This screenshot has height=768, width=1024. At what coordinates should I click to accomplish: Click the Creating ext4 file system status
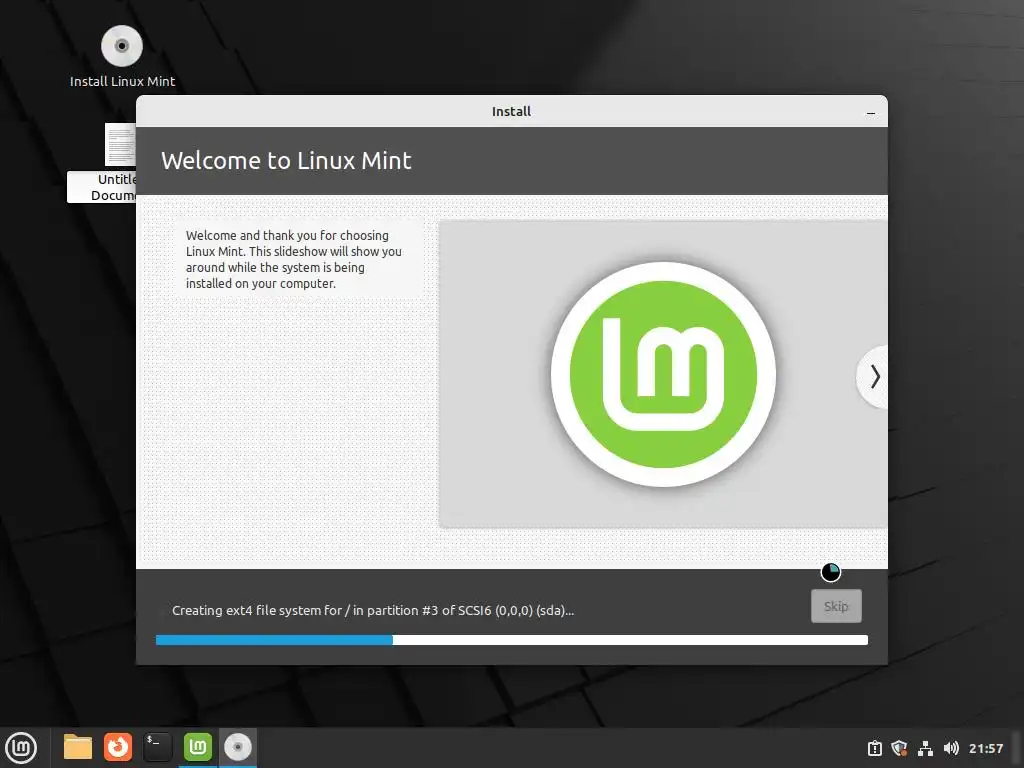(x=373, y=611)
